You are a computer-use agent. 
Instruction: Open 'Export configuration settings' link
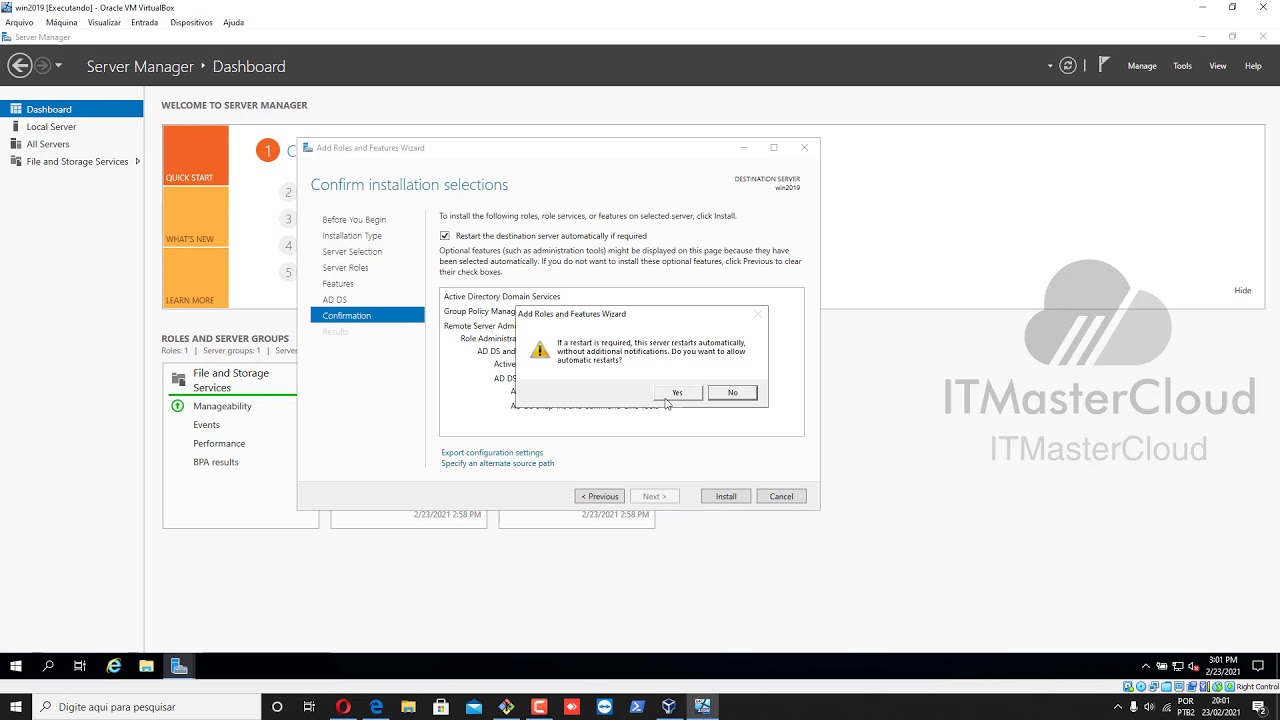(x=492, y=453)
